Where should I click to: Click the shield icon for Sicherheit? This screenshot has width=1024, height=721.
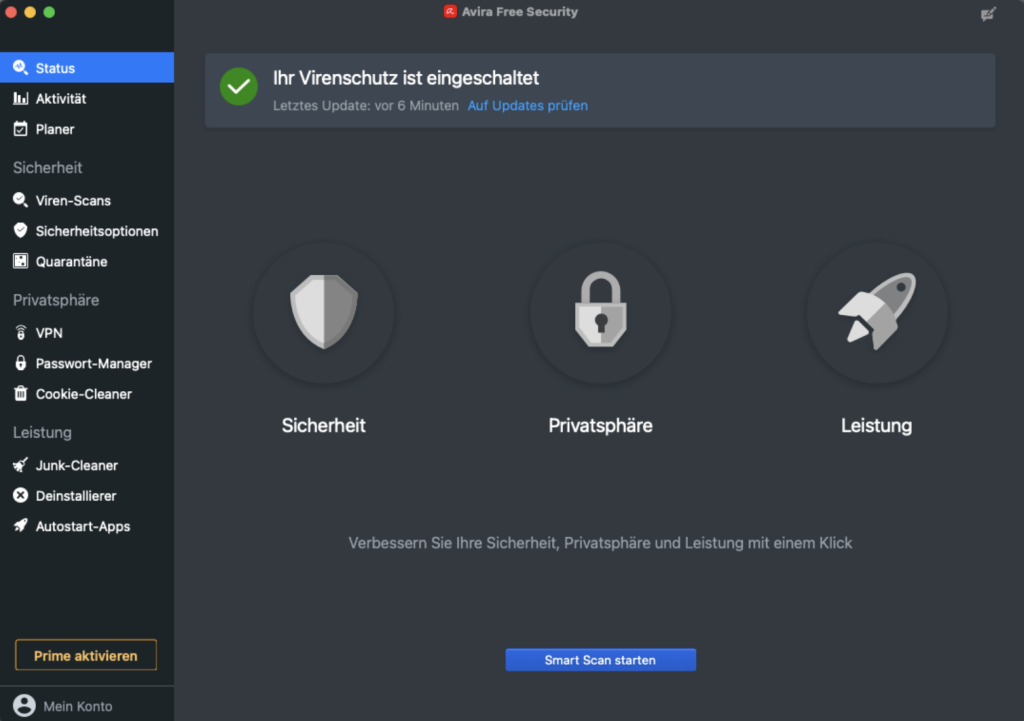point(323,312)
